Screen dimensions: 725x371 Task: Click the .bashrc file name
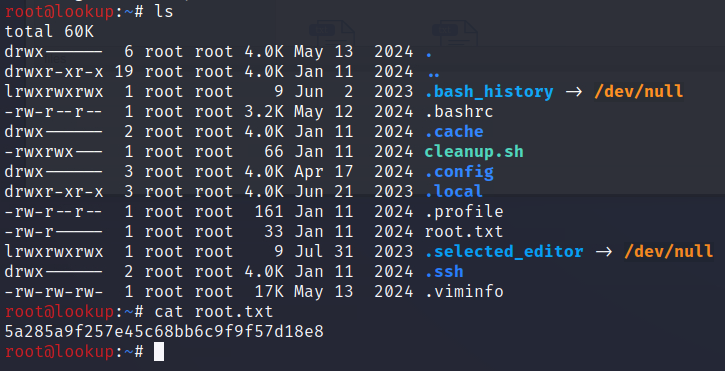click(x=459, y=111)
